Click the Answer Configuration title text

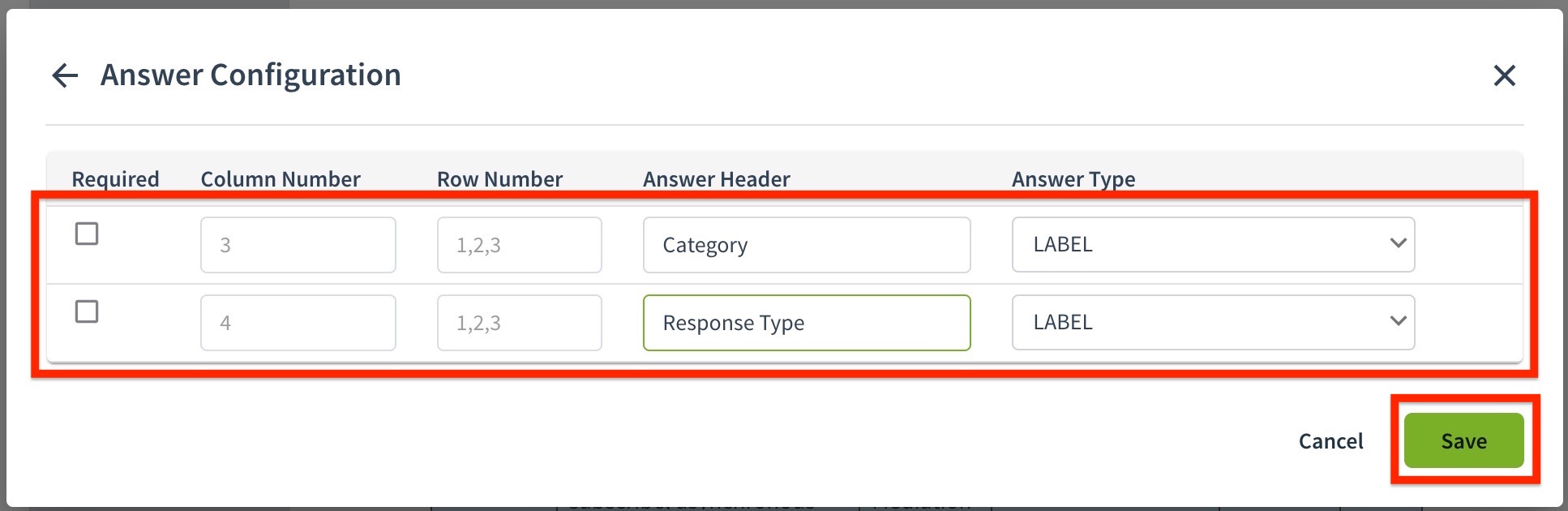251,75
